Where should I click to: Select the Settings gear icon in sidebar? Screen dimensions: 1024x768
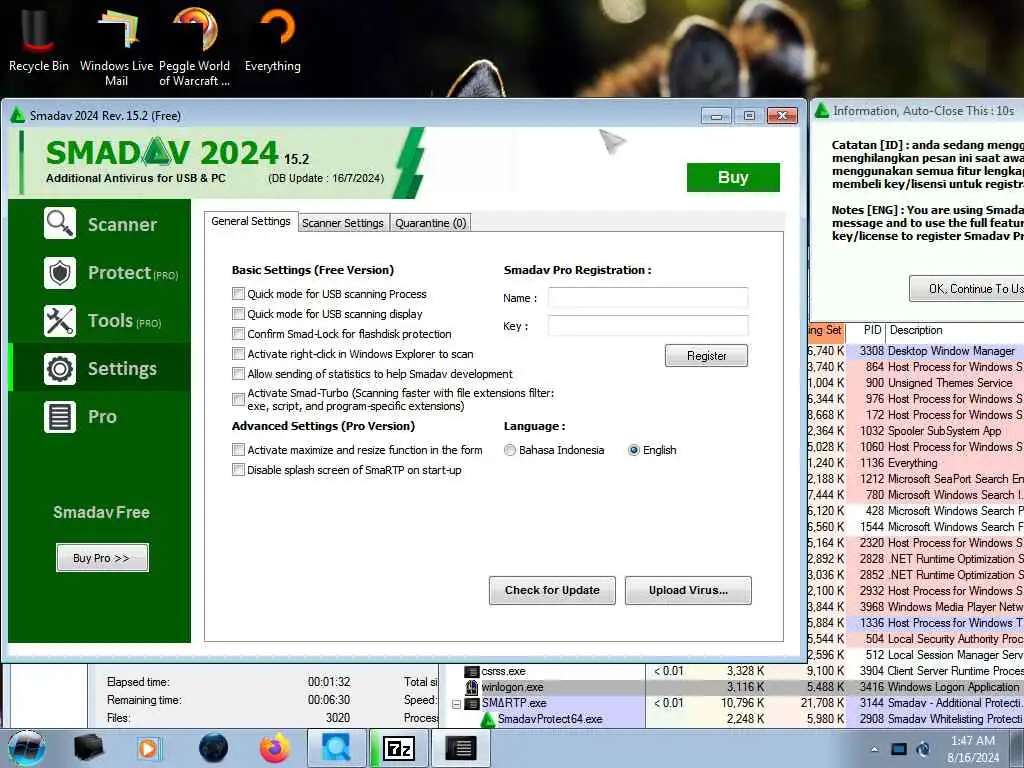[x=60, y=369]
